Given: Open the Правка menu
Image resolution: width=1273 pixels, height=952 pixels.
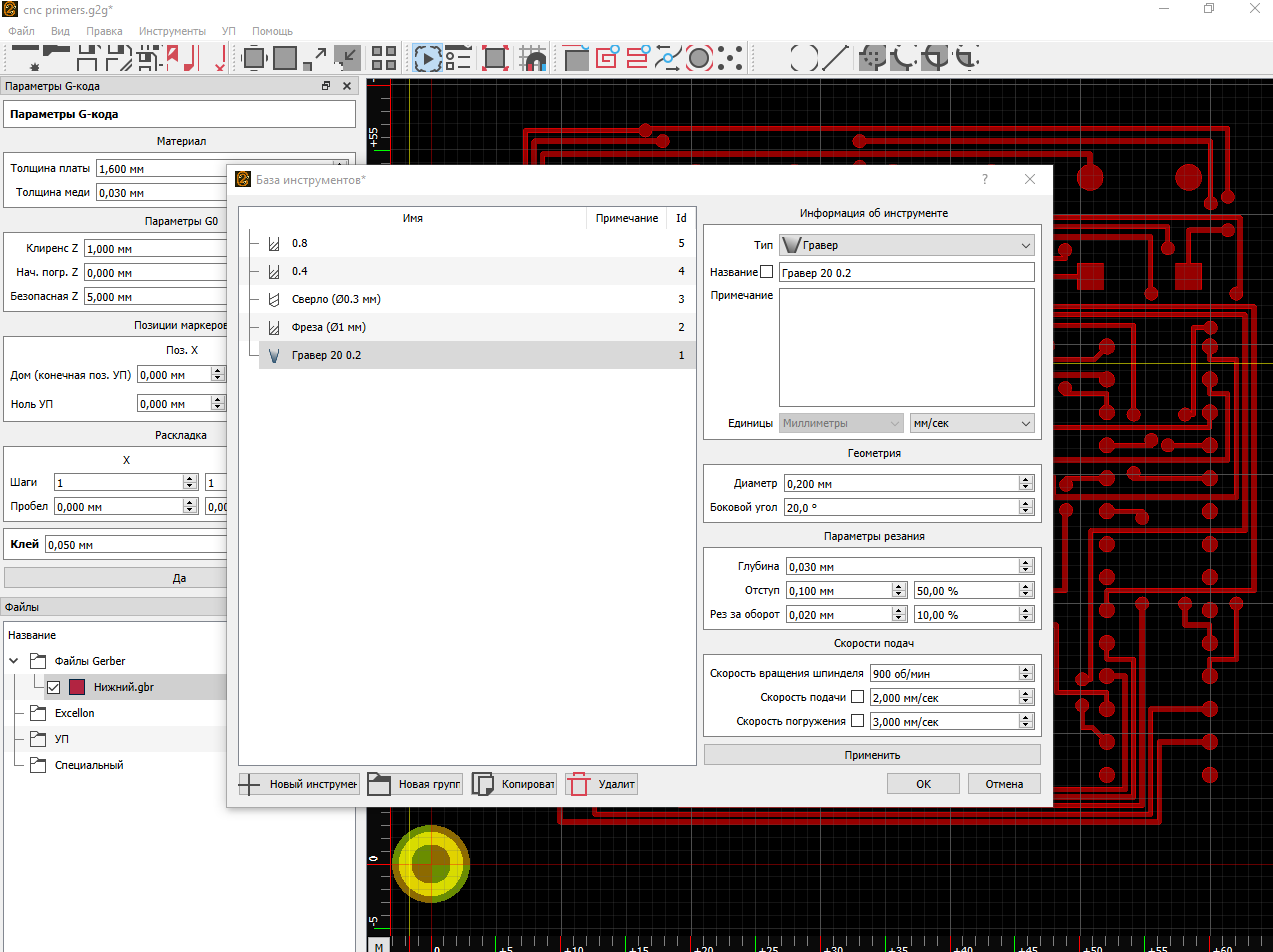Looking at the screenshot, I should [104, 31].
